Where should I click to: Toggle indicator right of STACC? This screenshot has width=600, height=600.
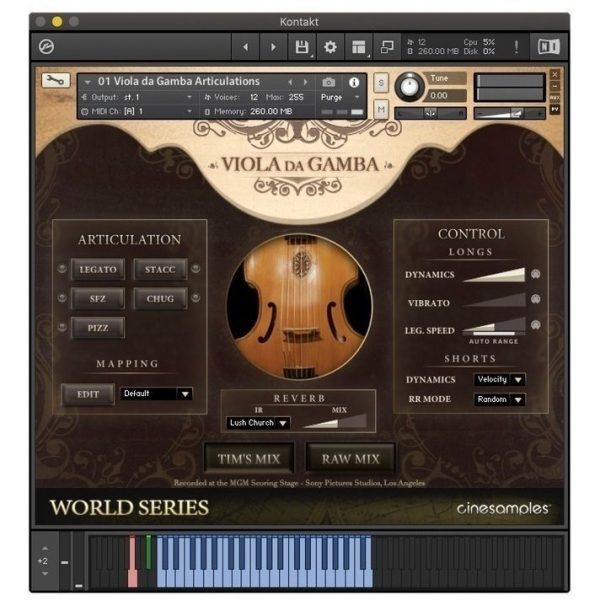[x=196, y=268]
